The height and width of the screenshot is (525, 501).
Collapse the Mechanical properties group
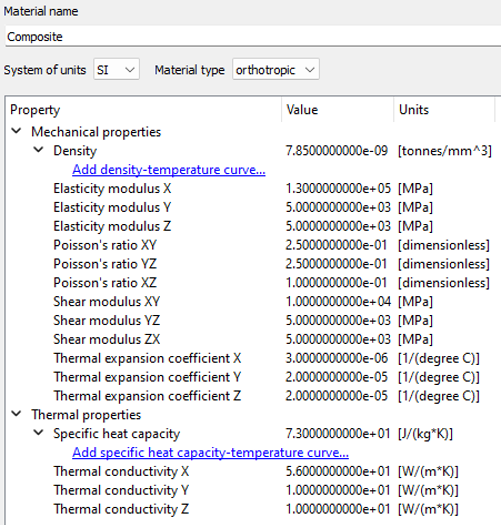pos(16,131)
